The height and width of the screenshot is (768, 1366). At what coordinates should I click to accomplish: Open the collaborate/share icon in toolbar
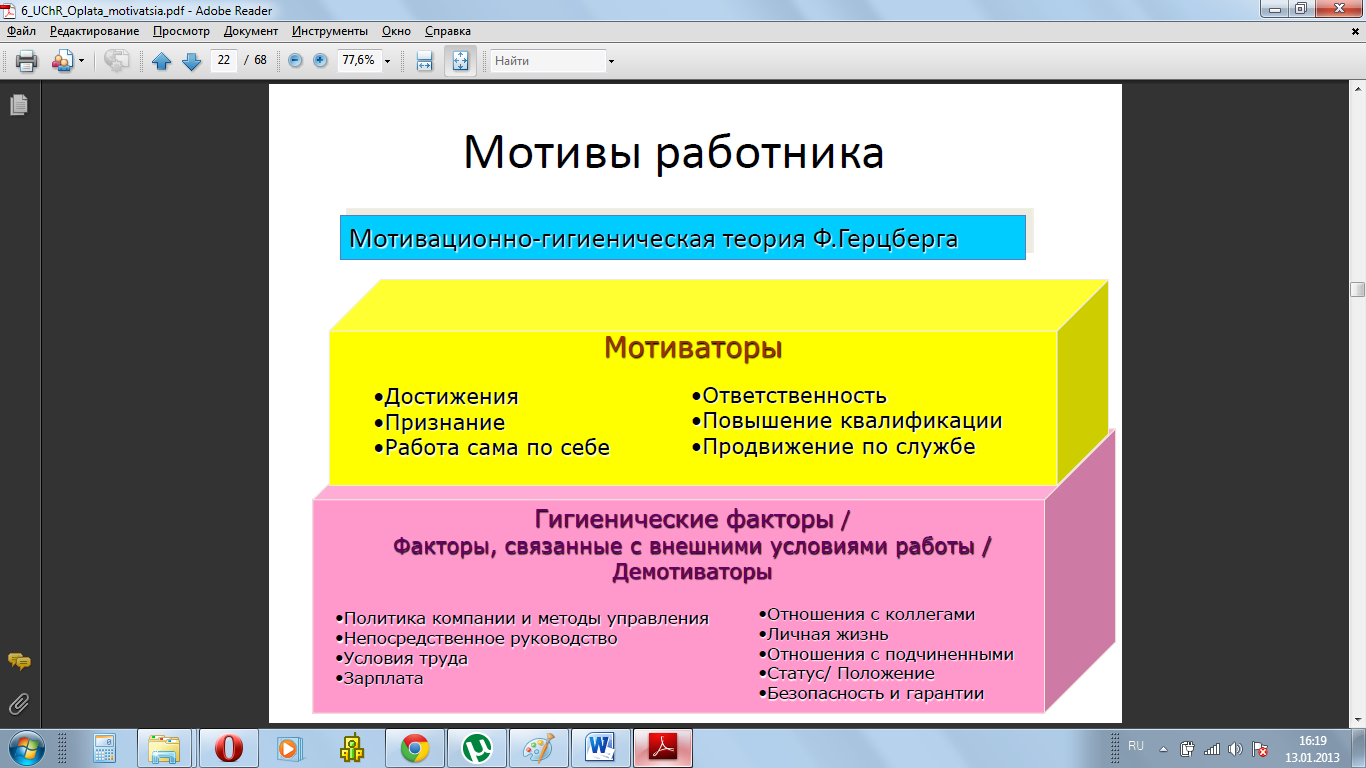tap(62, 61)
